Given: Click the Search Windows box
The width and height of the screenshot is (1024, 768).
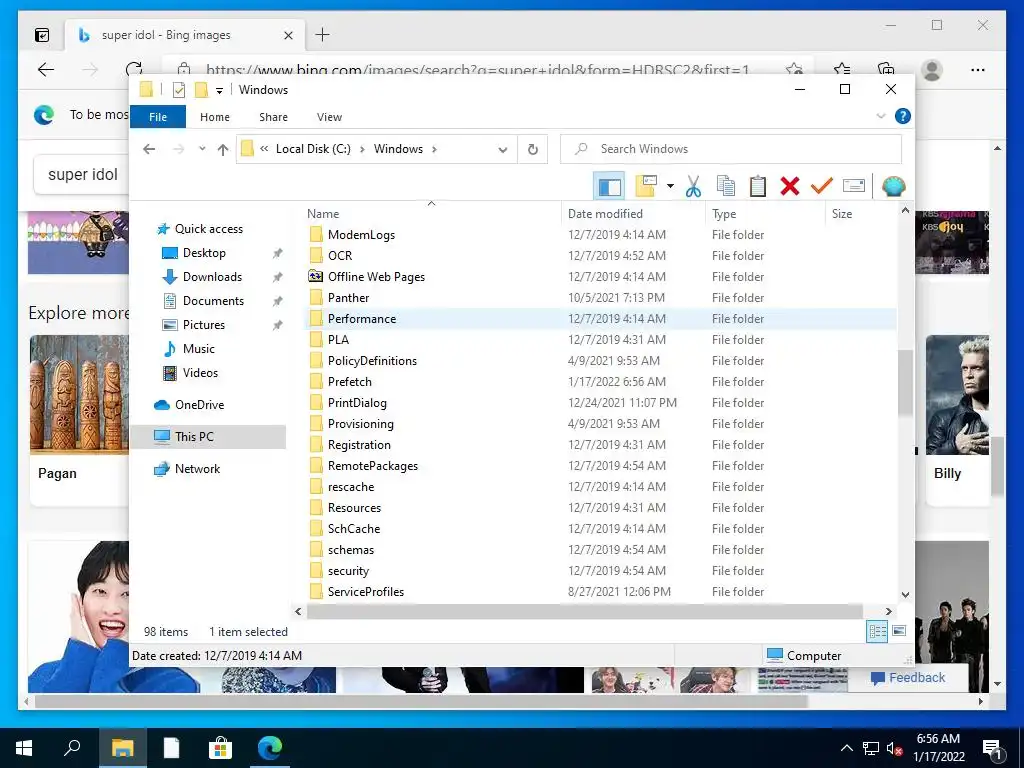Looking at the screenshot, I should [731, 149].
